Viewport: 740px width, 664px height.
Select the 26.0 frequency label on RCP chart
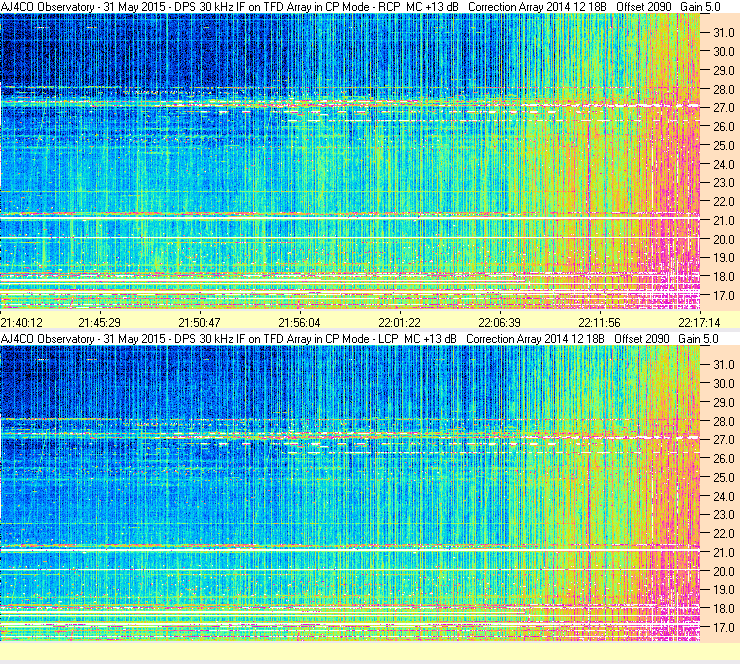pyautogui.click(x=723, y=127)
